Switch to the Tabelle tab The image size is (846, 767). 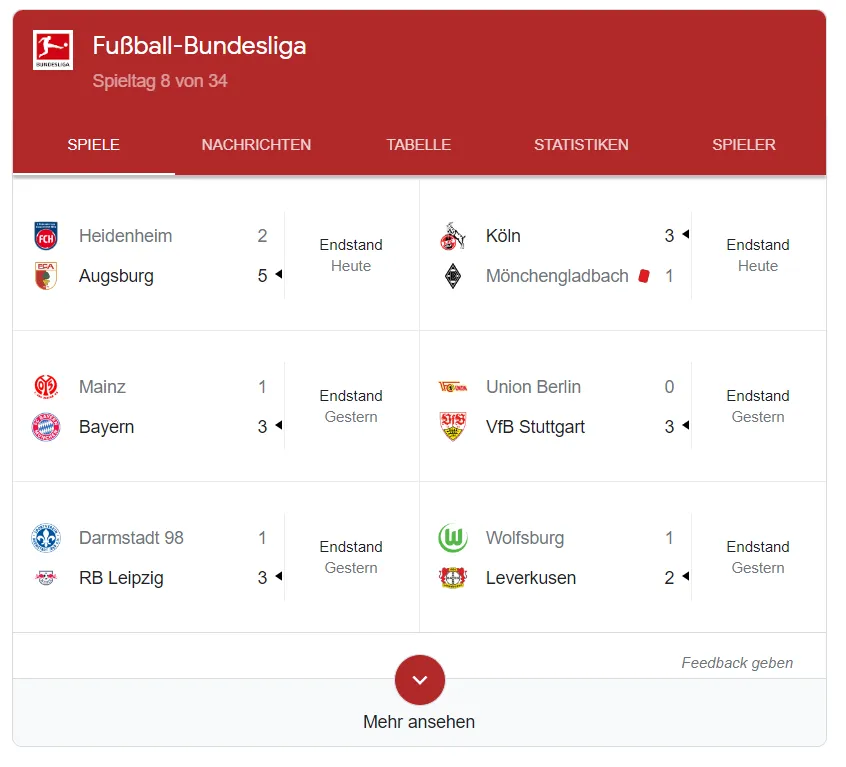[x=419, y=145]
